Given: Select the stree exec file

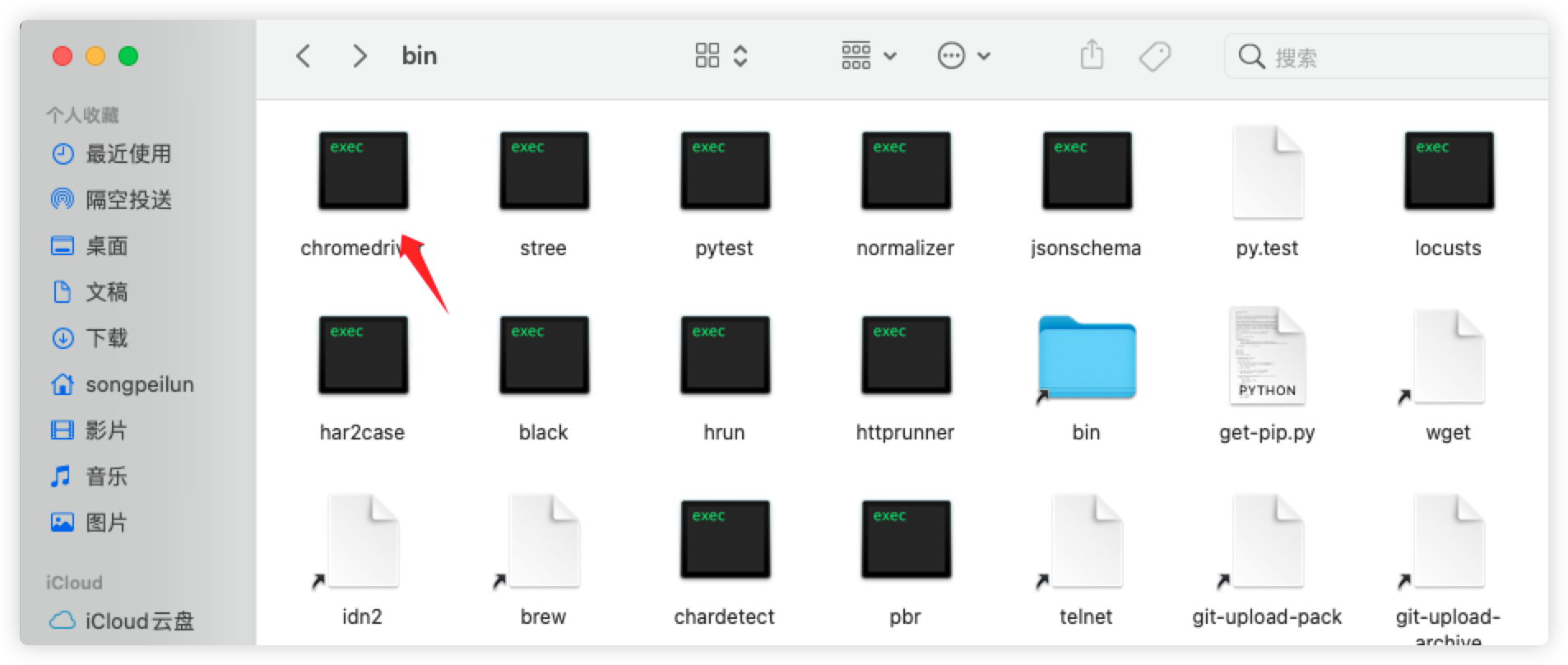Looking at the screenshot, I should 544,170.
